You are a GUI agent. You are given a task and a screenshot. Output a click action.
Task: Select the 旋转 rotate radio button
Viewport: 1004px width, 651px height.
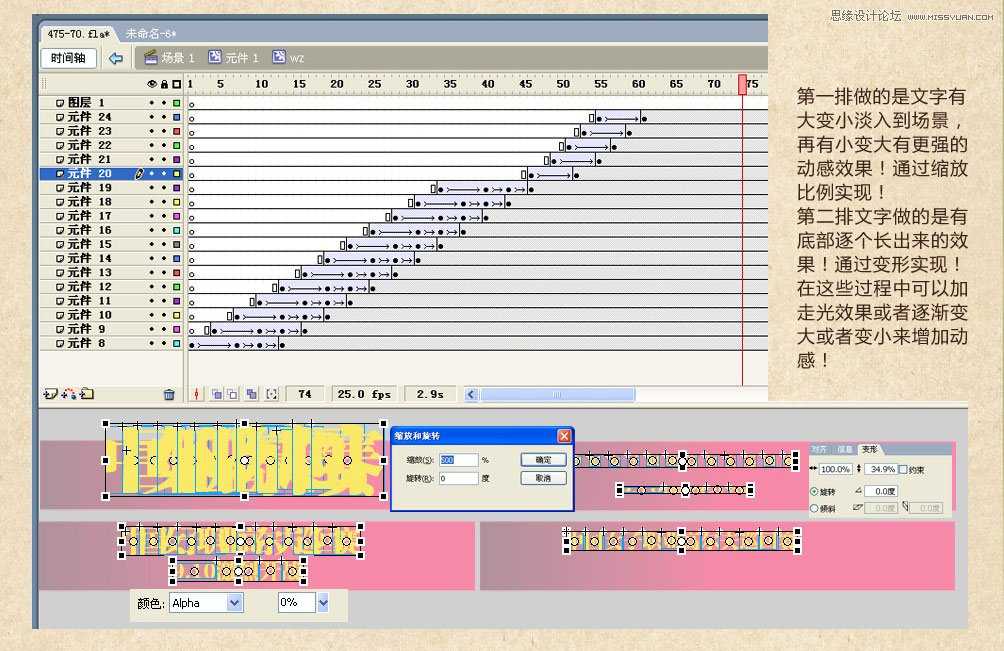tap(814, 492)
